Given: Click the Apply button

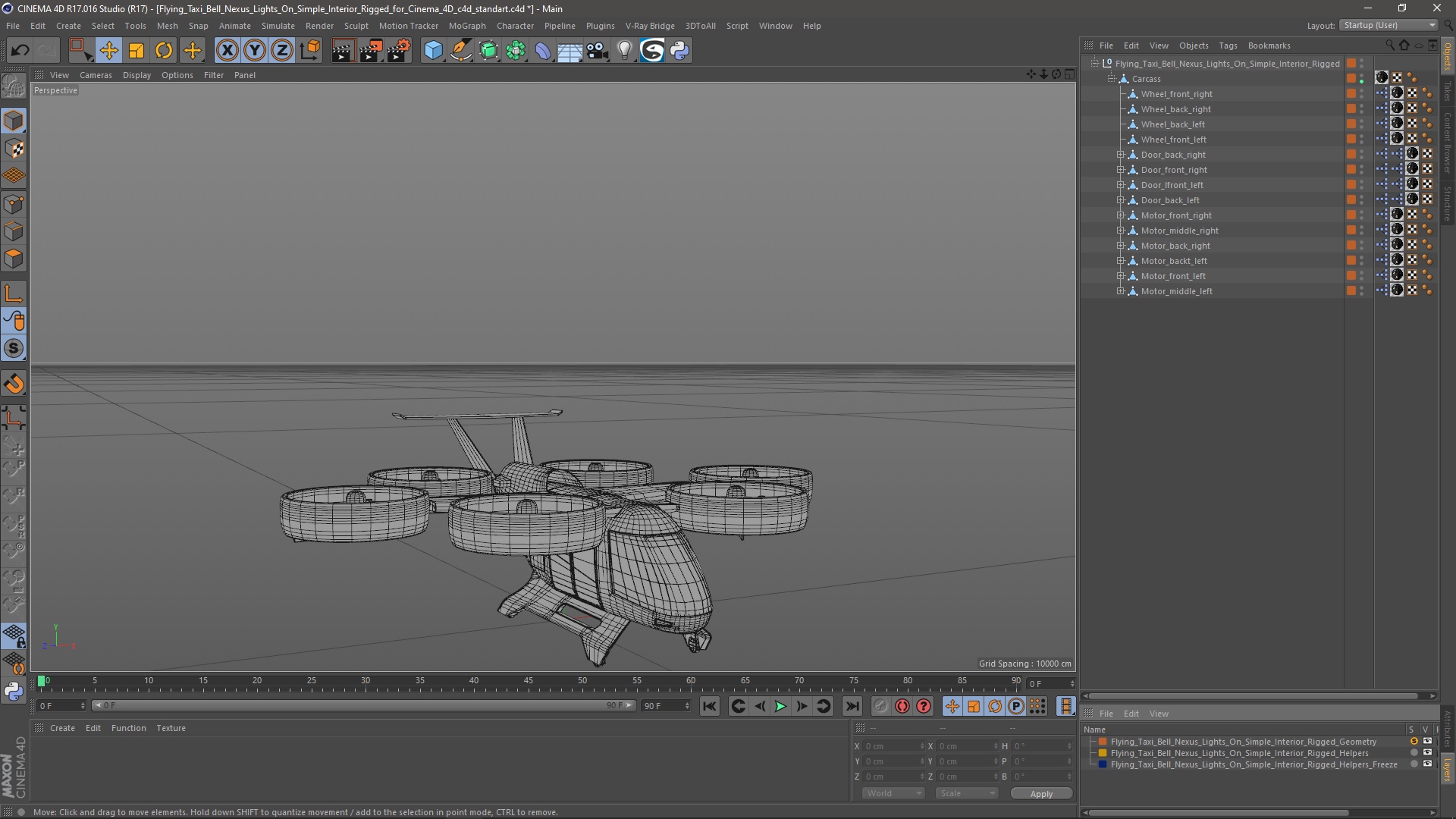Looking at the screenshot, I should coord(1041,793).
